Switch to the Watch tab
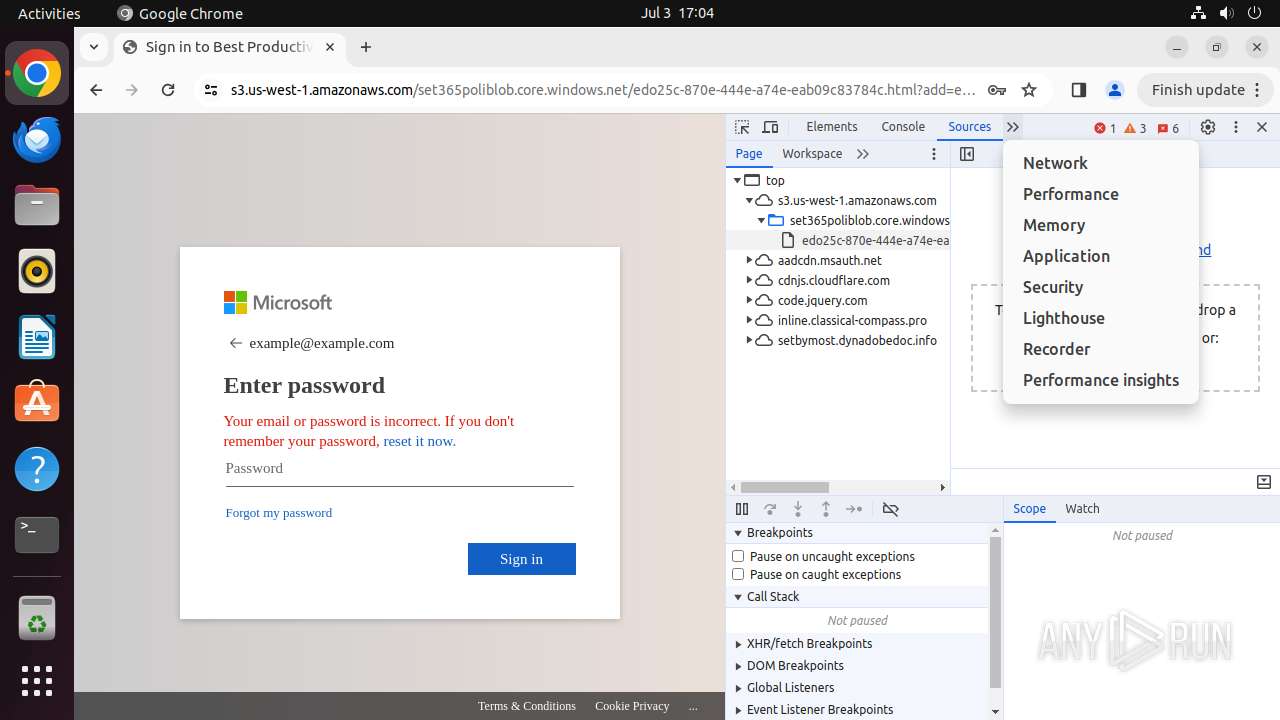This screenshot has width=1280, height=720. pyautogui.click(x=1082, y=509)
